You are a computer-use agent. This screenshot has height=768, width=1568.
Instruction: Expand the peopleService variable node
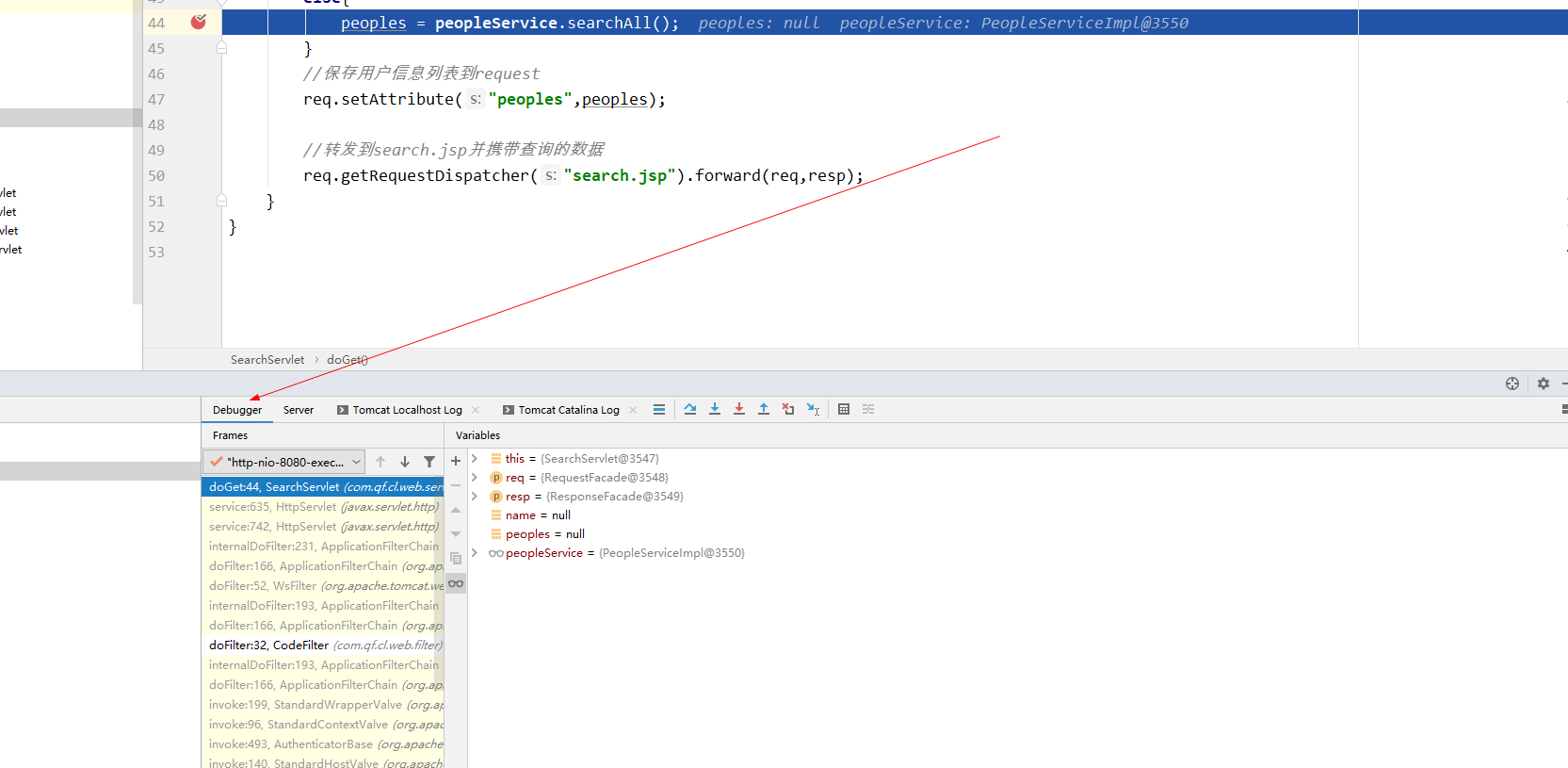(475, 553)
